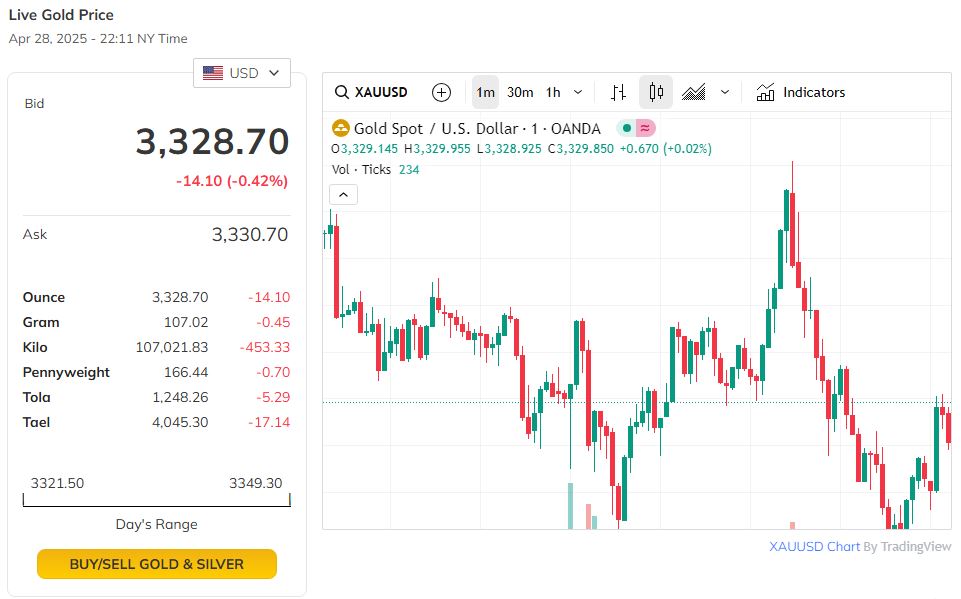This screenshot has width=961, height=599.
Task: Click the BUY/SELL GOLD & SILVER button
Action: pyautogui.click(x=157, y=564)
